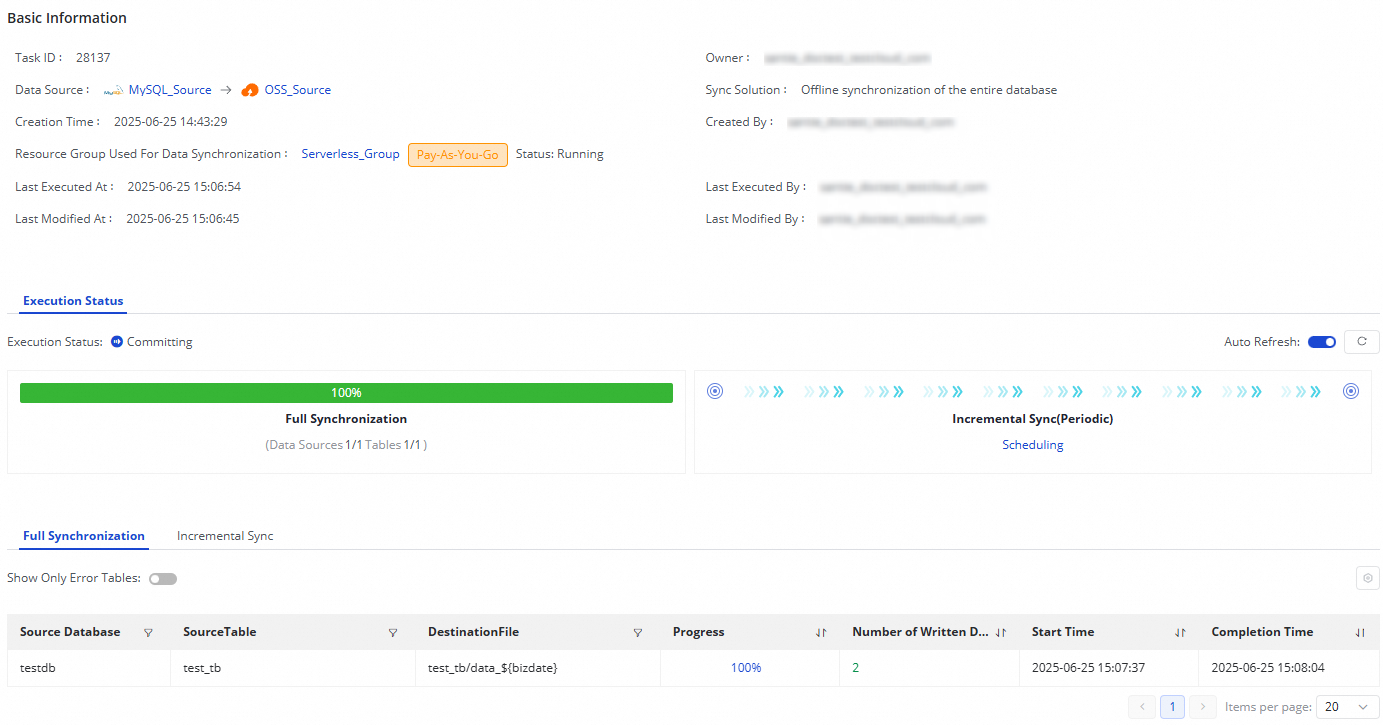The width and height of the screenshot is (1383, 725).
Task: Click the green 100% progress bar
Action: coord(346,393)
